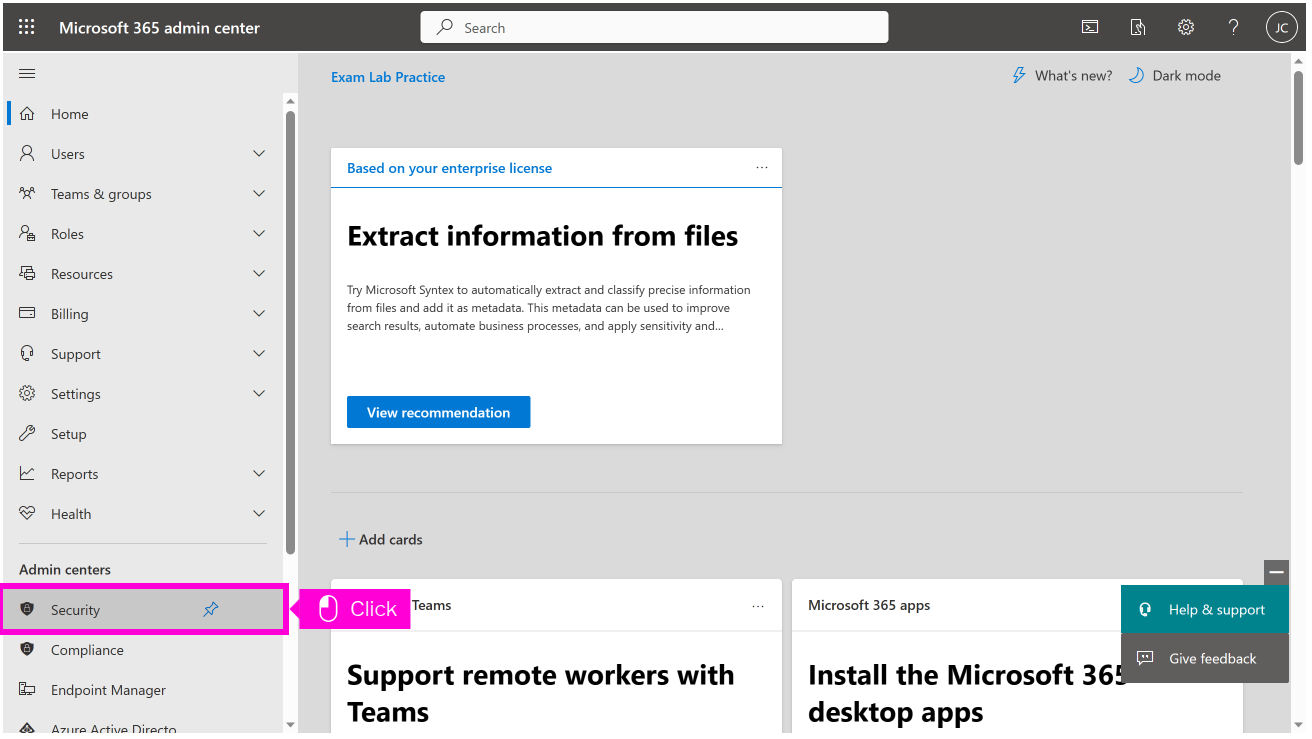Click View recommendation button
Viewport: 1312px width, 739px height.
[438, 412]
